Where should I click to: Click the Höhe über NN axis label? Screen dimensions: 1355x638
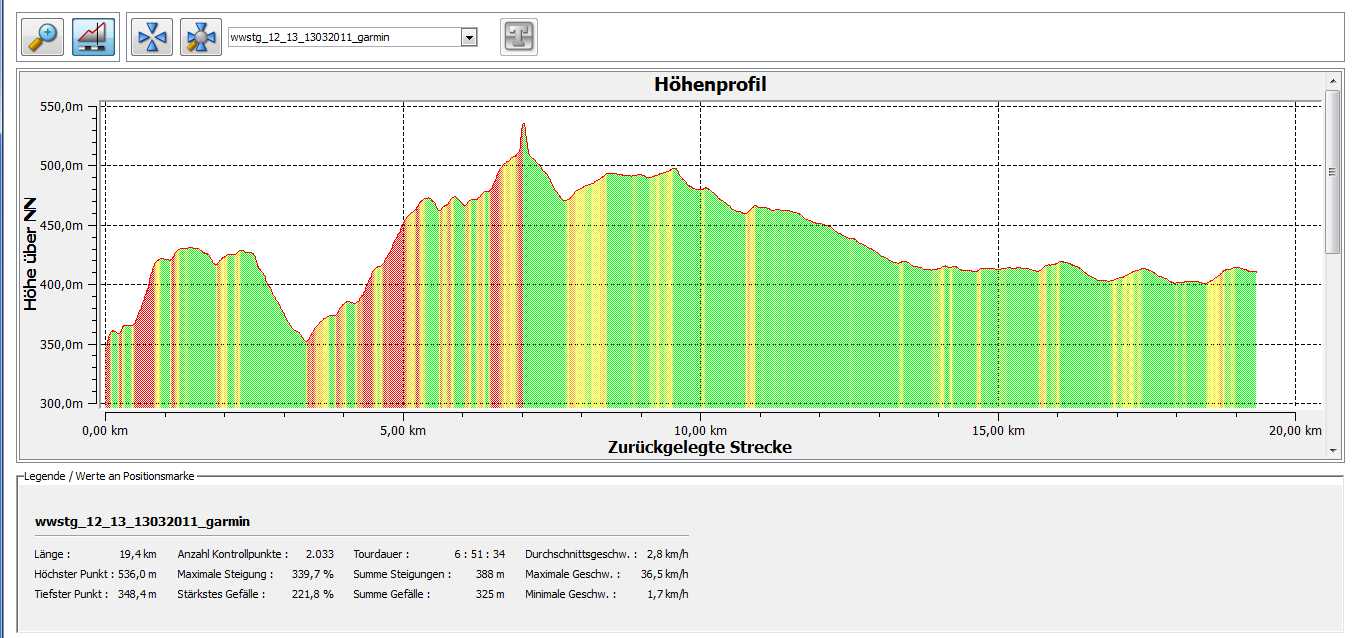click(x=32, y=254)
